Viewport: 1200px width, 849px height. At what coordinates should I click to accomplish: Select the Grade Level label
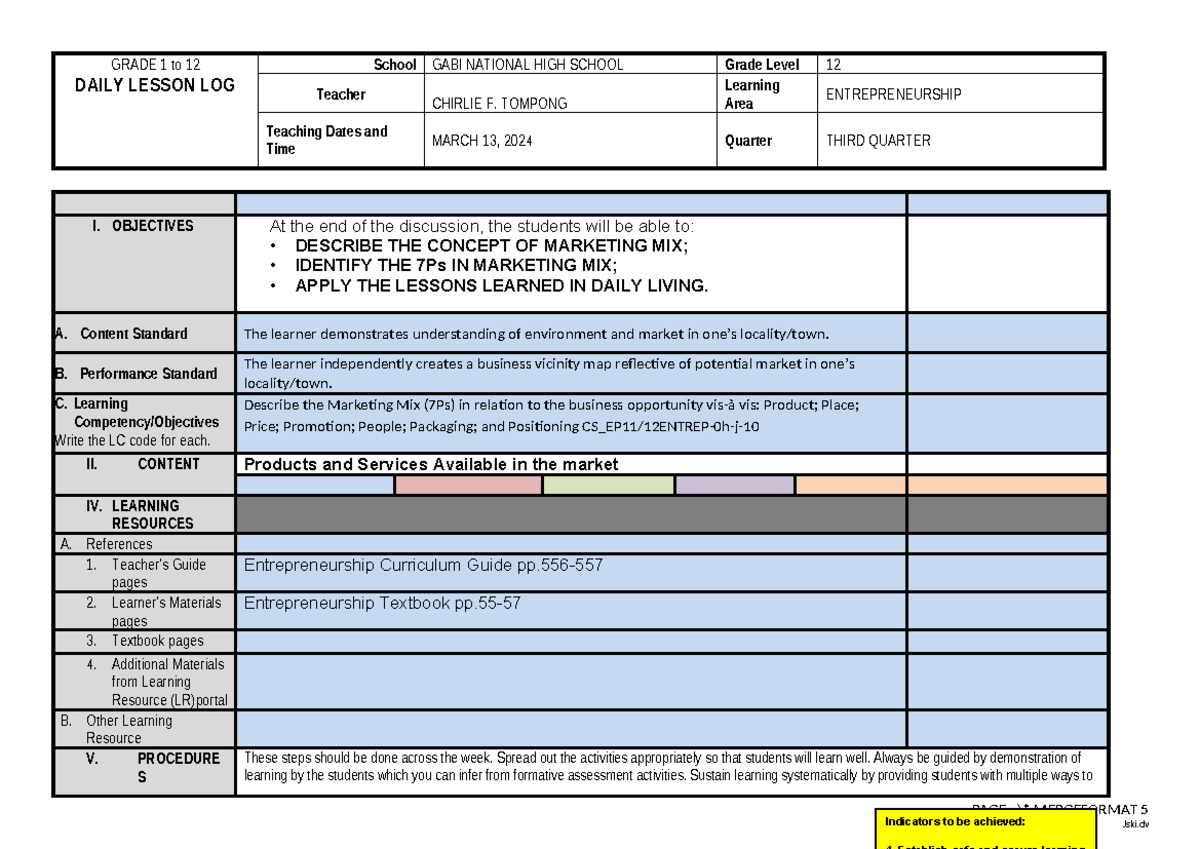762,65
